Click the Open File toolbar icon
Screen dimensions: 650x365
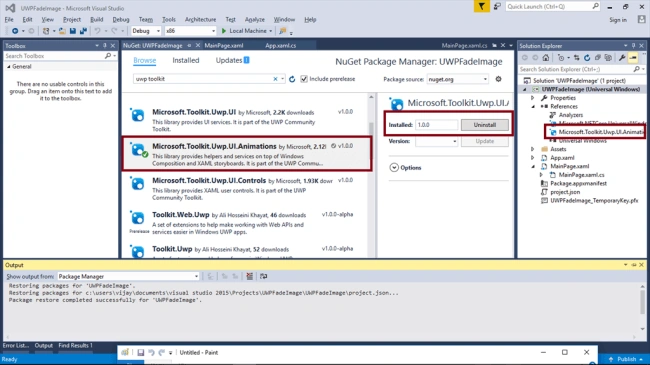pyautogui.click(x=62, y=31)
